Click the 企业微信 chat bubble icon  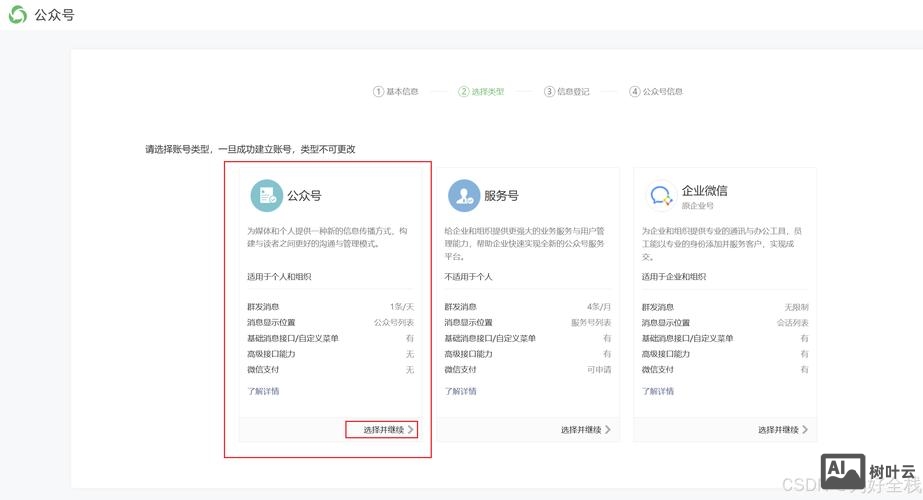[x=660, y=196]
